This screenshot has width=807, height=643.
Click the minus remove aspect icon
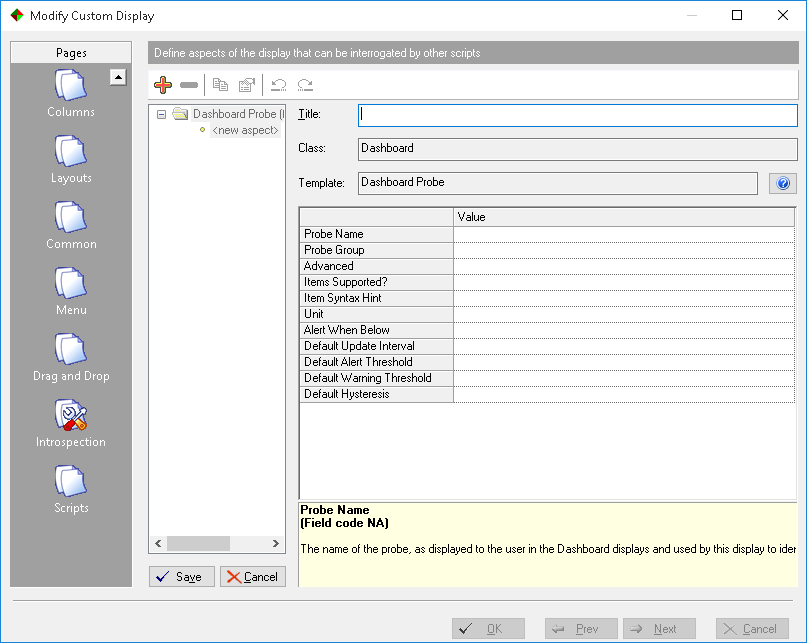(189, 86)
